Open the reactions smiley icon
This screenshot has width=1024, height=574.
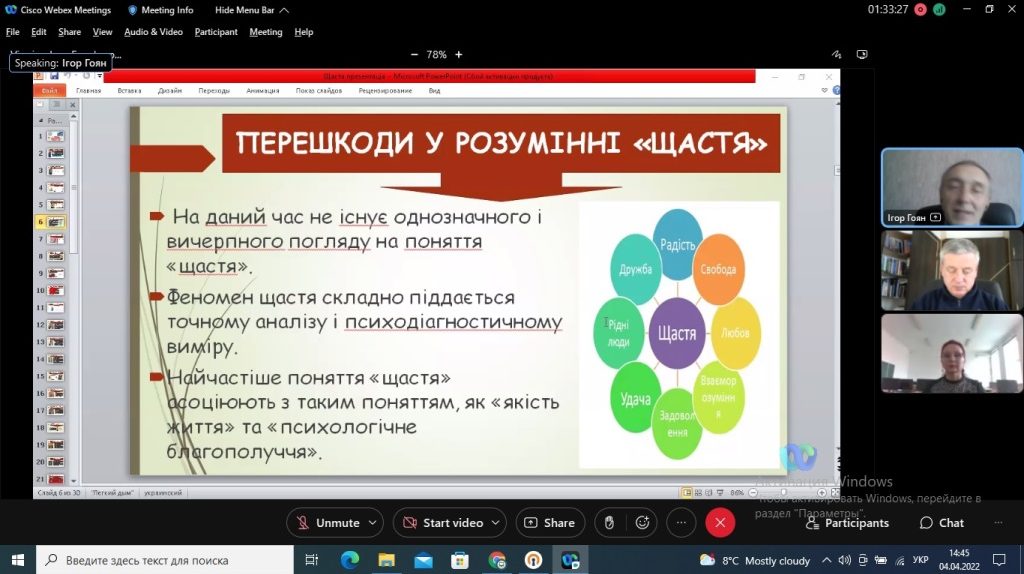(x=643, y=522)
